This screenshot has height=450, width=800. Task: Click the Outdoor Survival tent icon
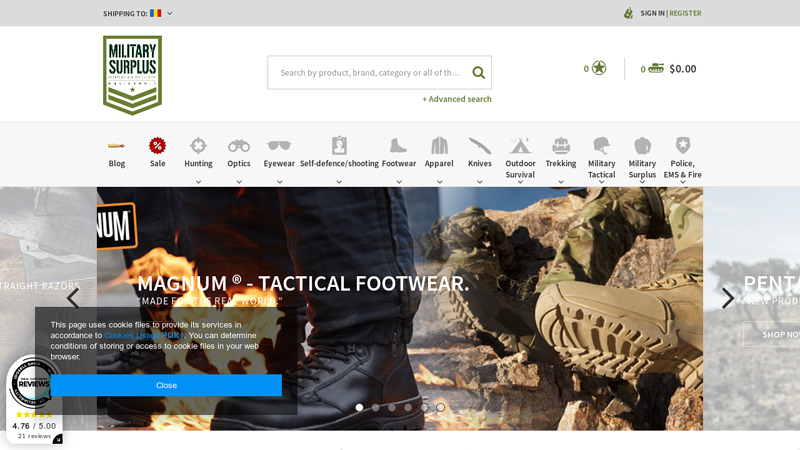(x=520, y=145)
